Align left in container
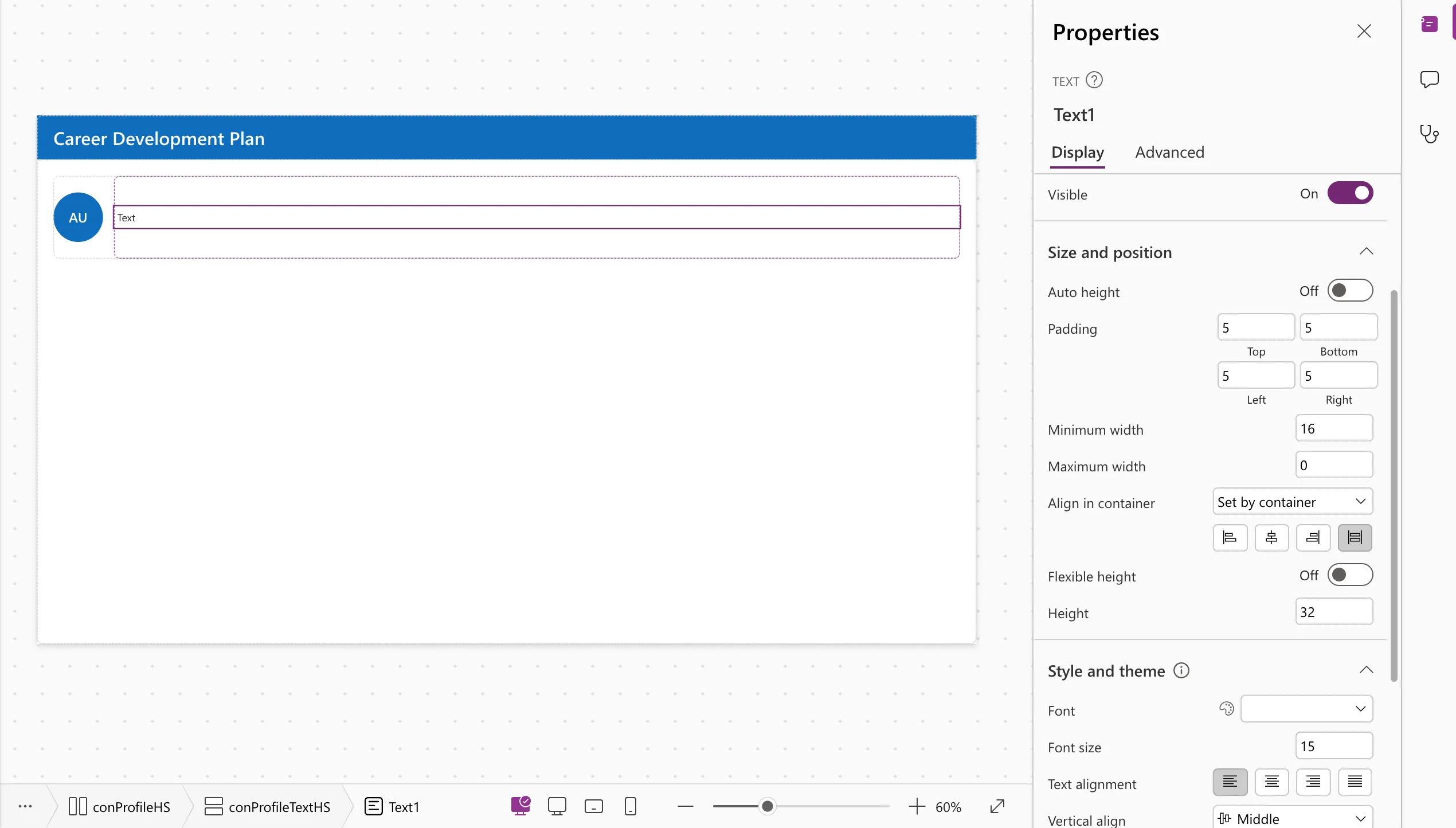The height and width of the screenshot is (828, 1456). pyautogui.click(x=1230, y=537)
